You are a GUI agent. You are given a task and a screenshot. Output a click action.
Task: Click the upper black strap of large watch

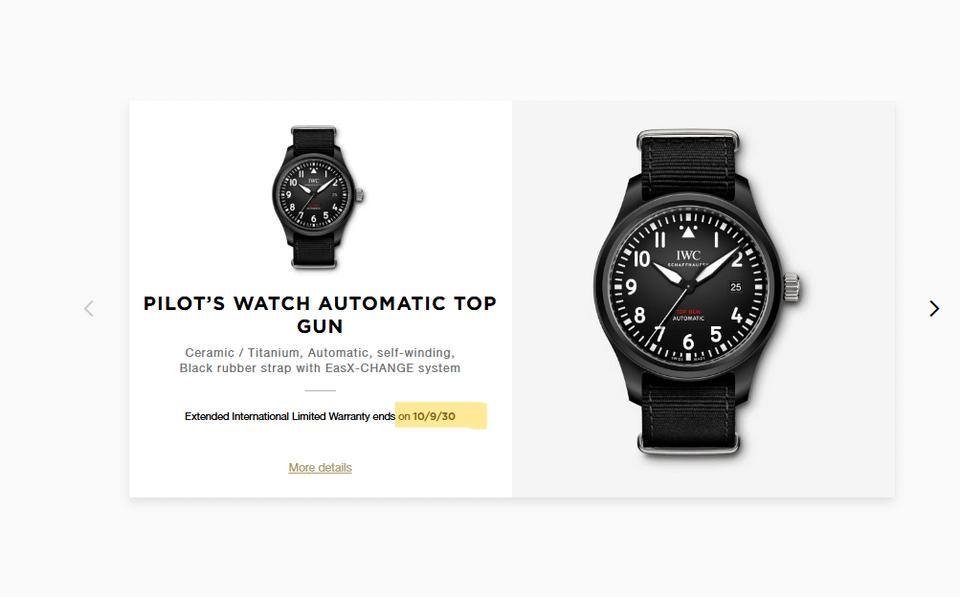(x=688, y=164)
